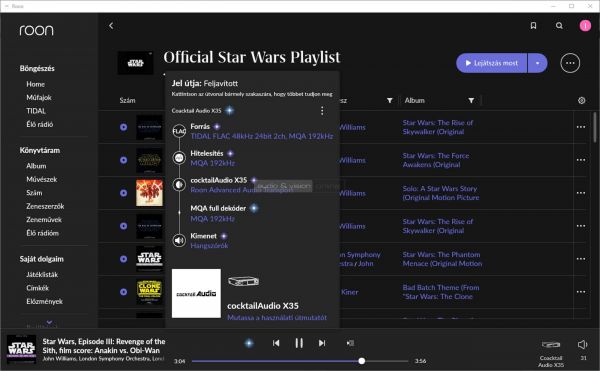Open search with the magnifier icon

click(x=559, y=26)
